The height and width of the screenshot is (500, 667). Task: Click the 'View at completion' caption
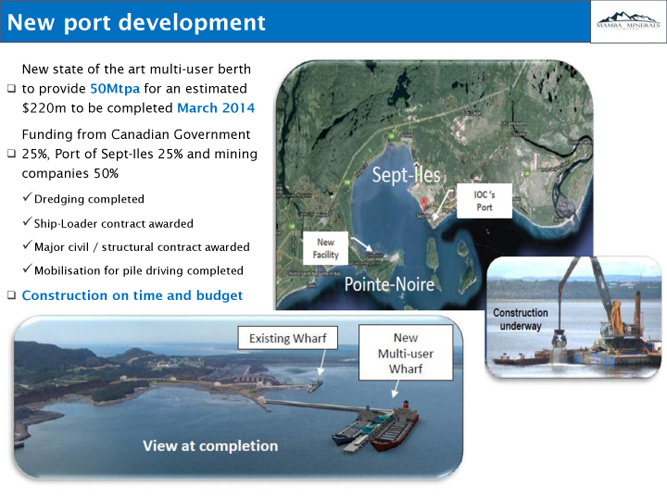pos(210,446)
